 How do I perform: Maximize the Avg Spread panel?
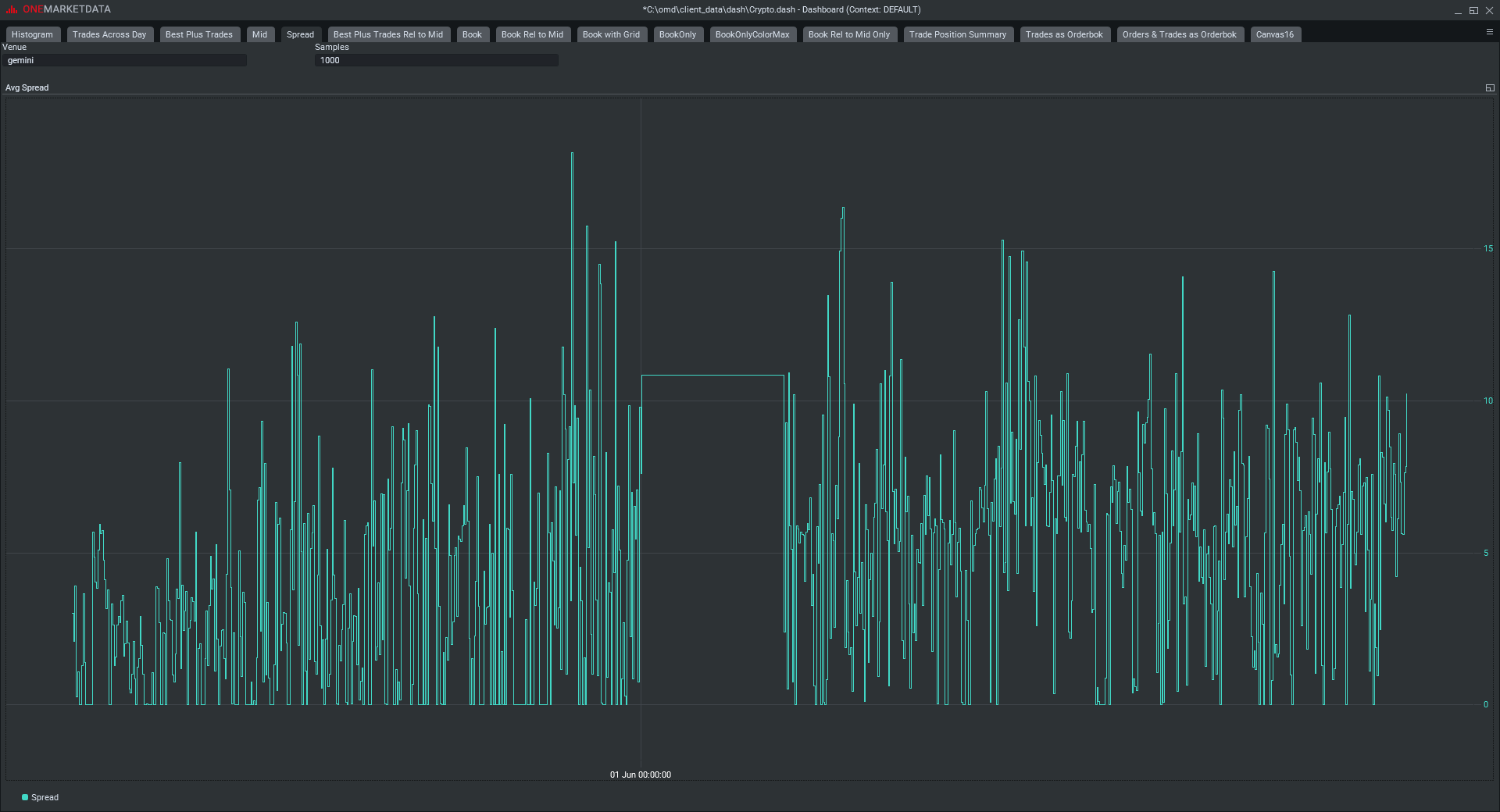[x=1489, y=87]
